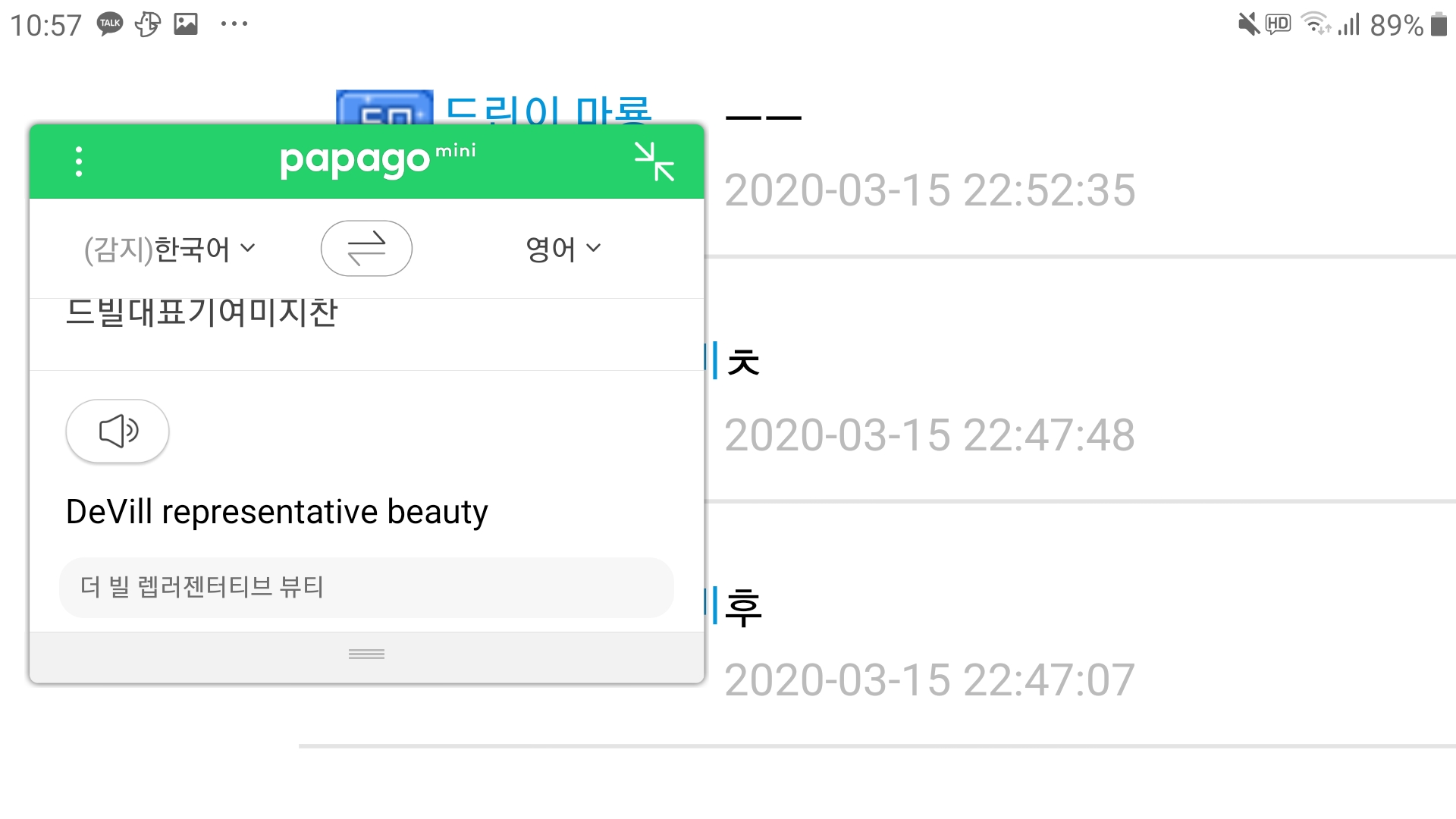Play the translation audio with speaker button
This screenshot has height=819, width=1456.
click(x=118, y=431)
